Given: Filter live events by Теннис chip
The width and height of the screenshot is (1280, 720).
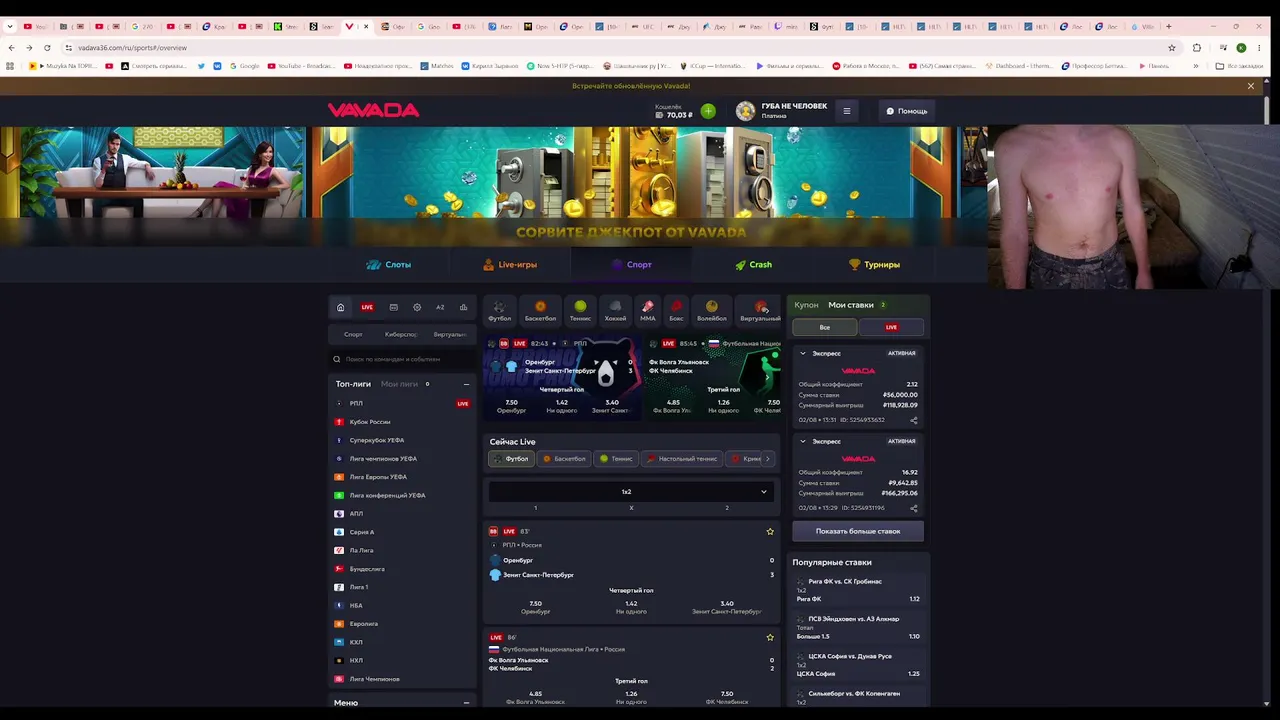Looking at the screenshot, I should pyautogui.click(x=616, y=459).
